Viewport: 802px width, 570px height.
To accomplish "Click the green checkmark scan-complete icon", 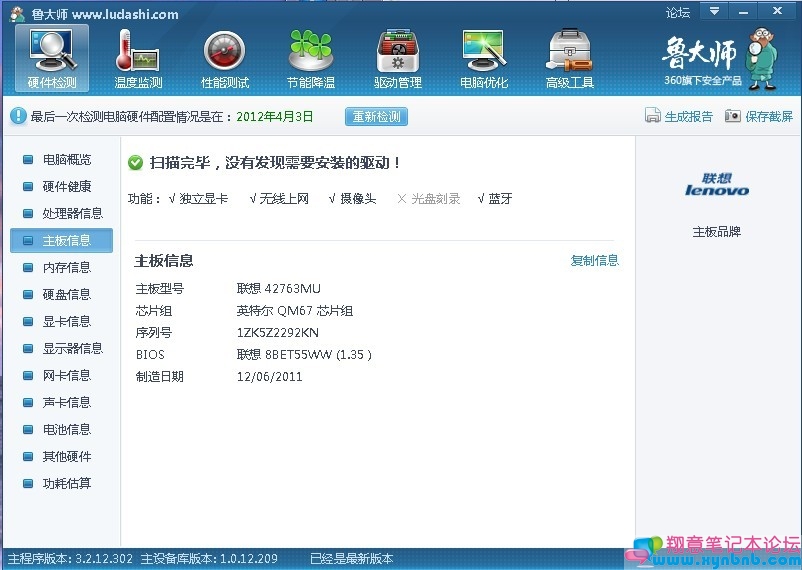I will (x=135, y=163).
